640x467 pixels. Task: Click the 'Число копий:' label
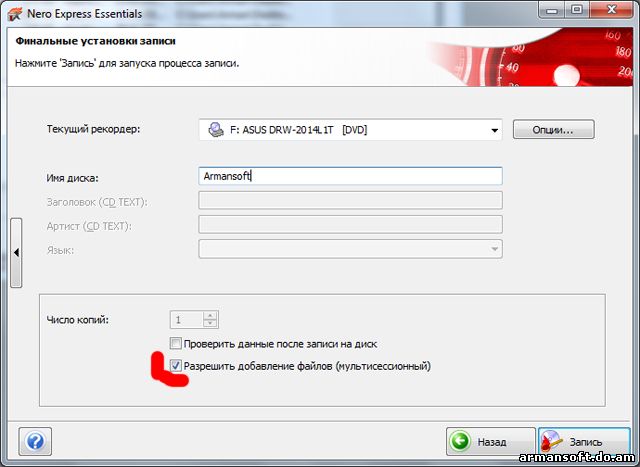click(78, 320)
